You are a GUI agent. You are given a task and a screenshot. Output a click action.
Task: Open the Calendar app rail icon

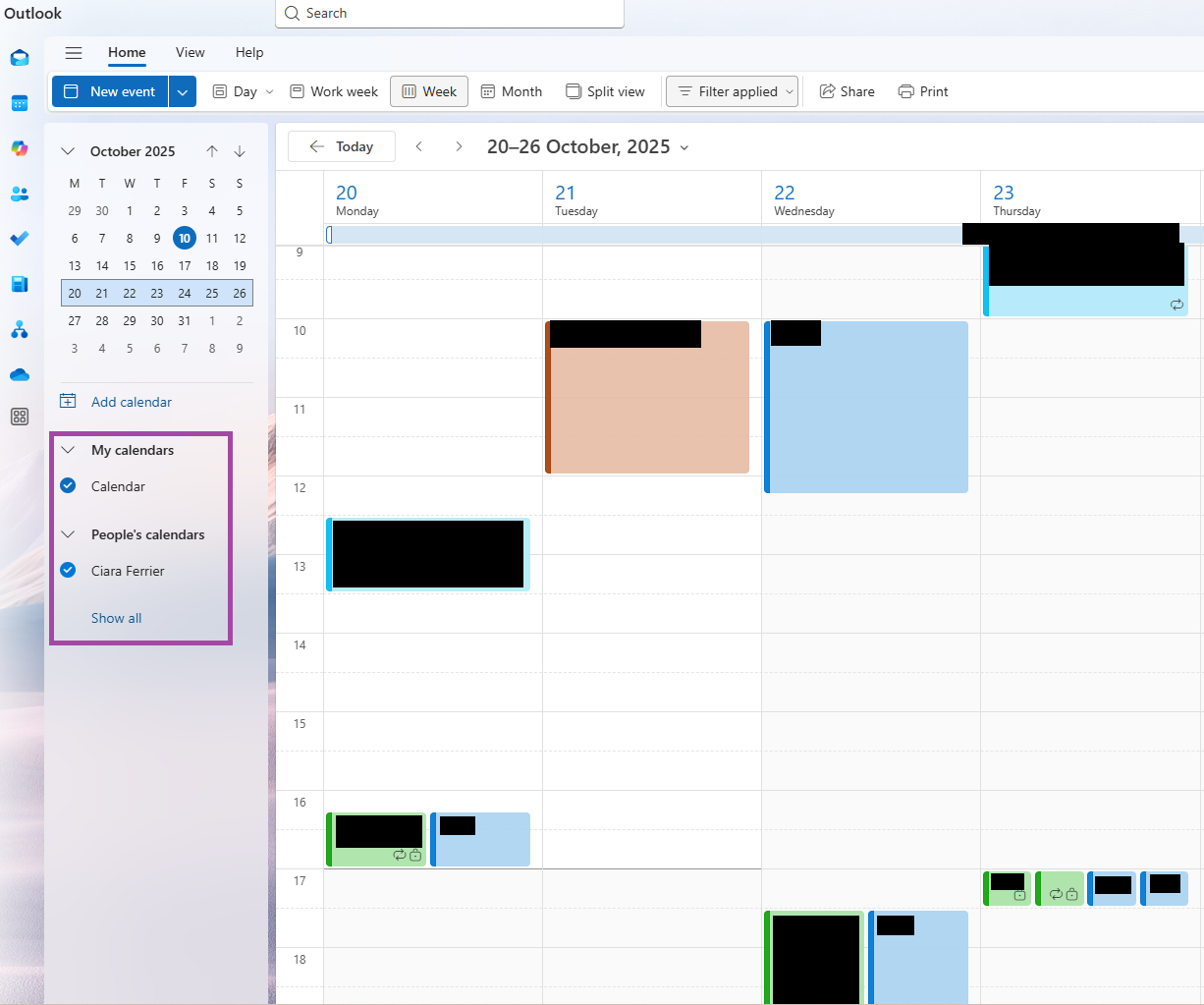click(20, 103)
